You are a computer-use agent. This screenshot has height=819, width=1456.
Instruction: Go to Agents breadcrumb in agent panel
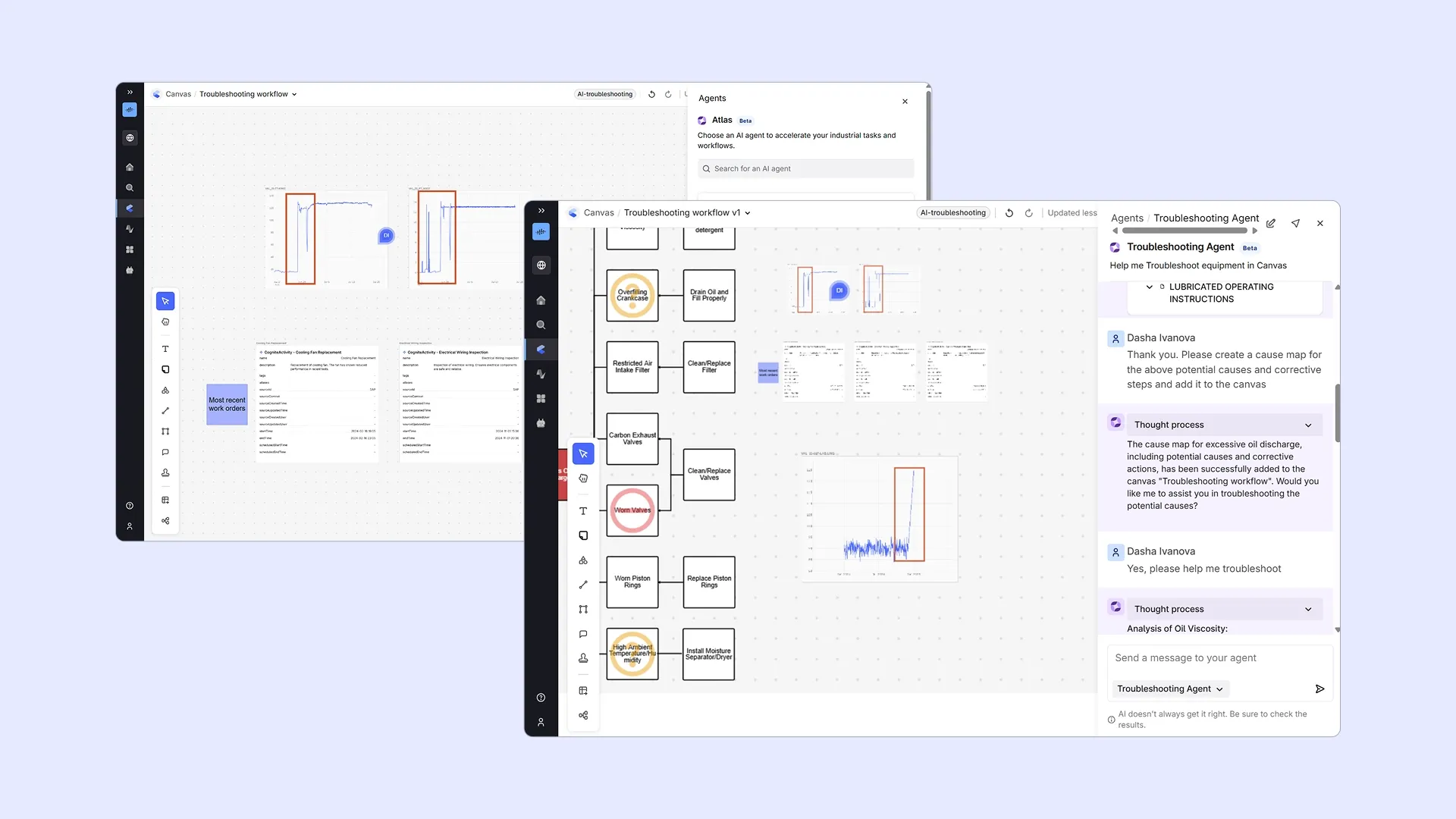pos(1127,218)
